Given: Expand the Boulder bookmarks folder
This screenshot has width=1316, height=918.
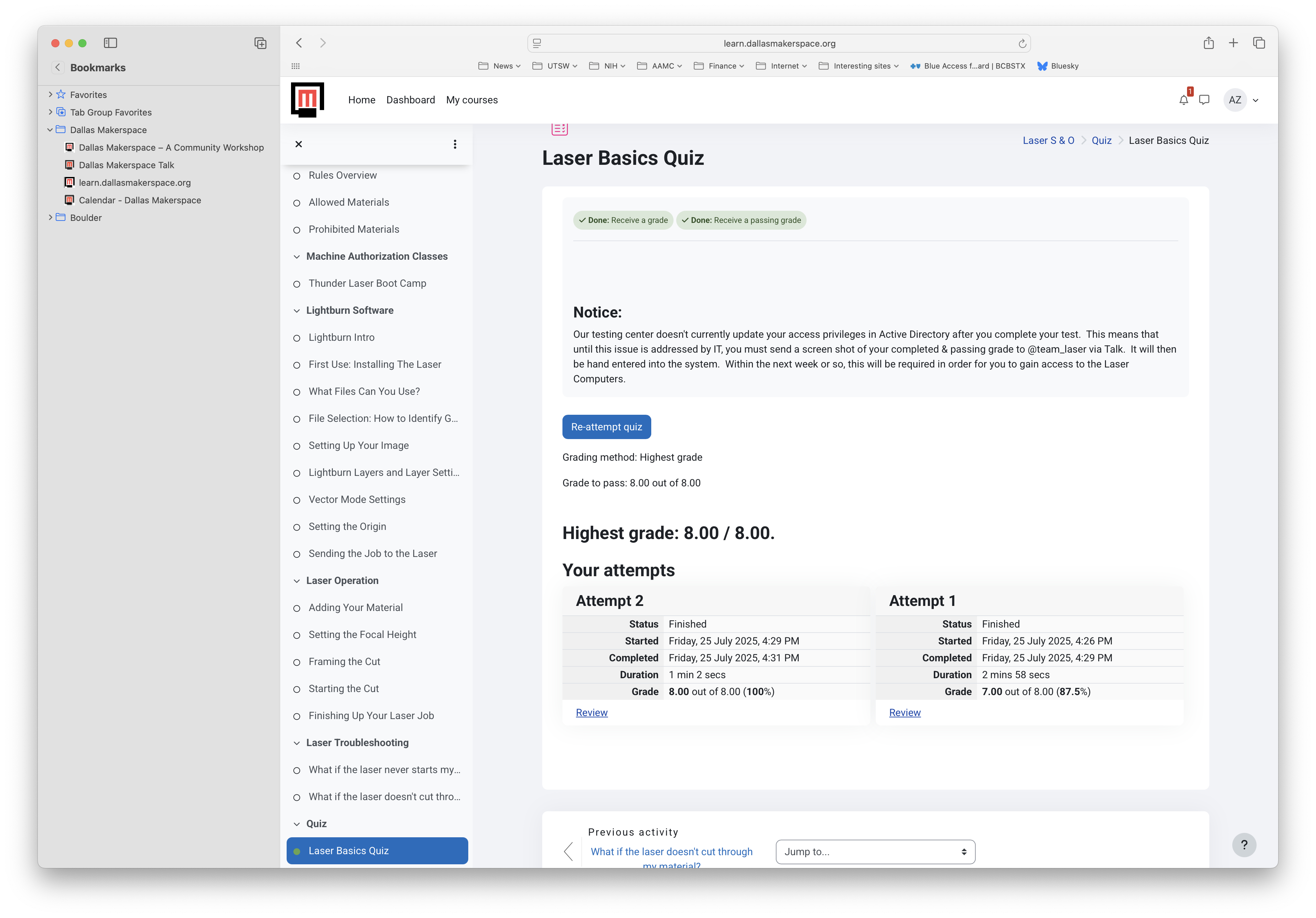Looking at the screenshot, I should (50, 217).
